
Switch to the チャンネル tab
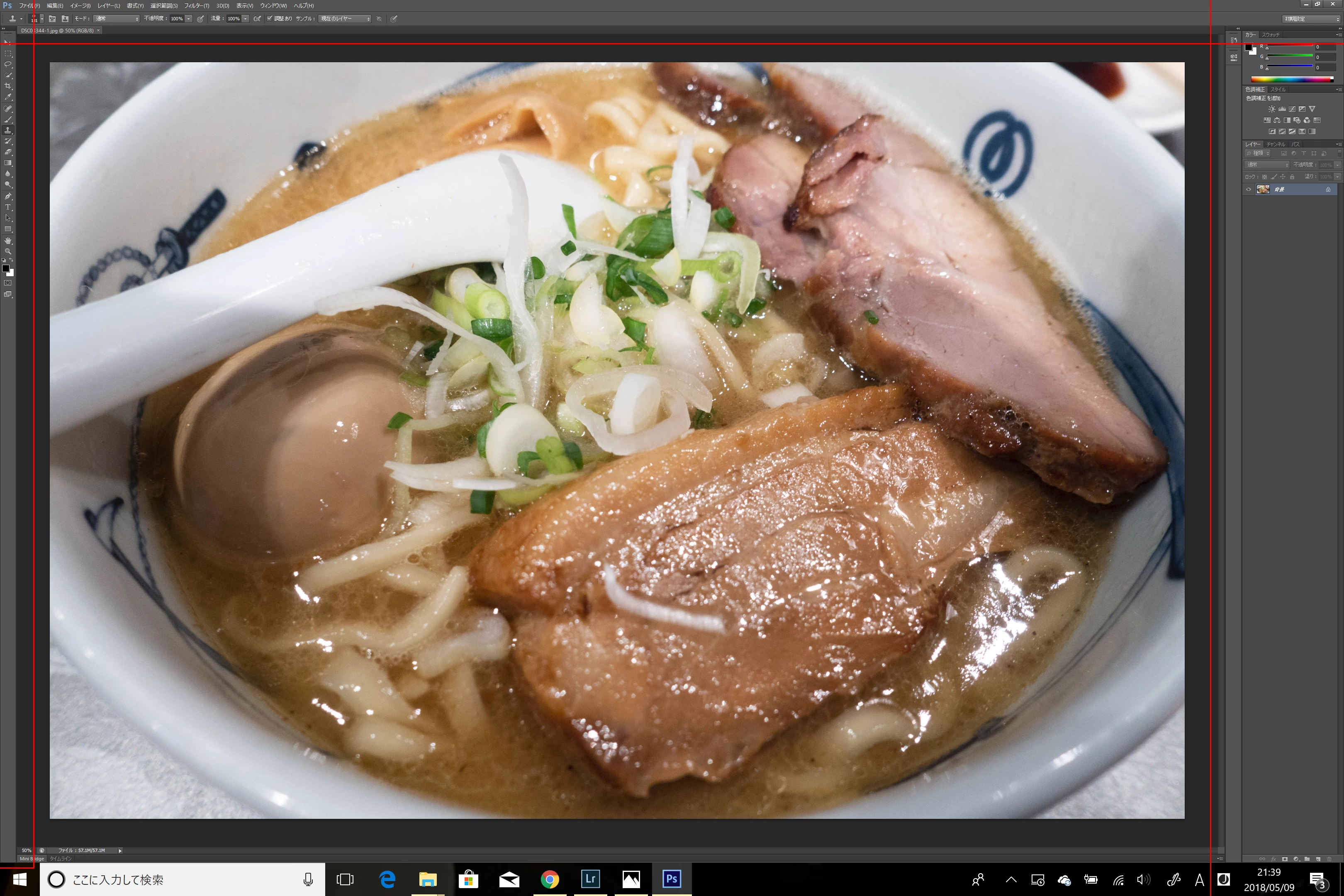coord(1276,144)
